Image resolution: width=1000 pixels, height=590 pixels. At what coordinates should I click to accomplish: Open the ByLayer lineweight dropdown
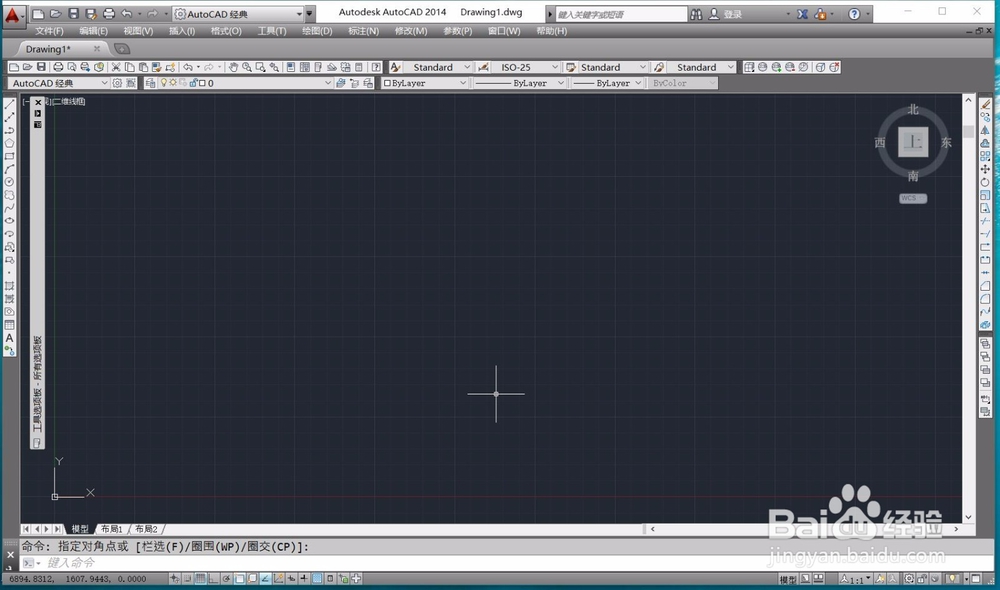607,83
